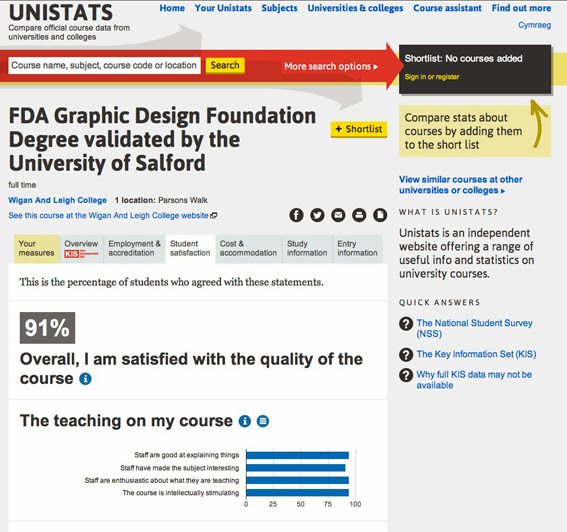This screenshot has width=567, height=532.
Task: Click the 'The course is intellectually stimulating' bar
Action: 297,493
